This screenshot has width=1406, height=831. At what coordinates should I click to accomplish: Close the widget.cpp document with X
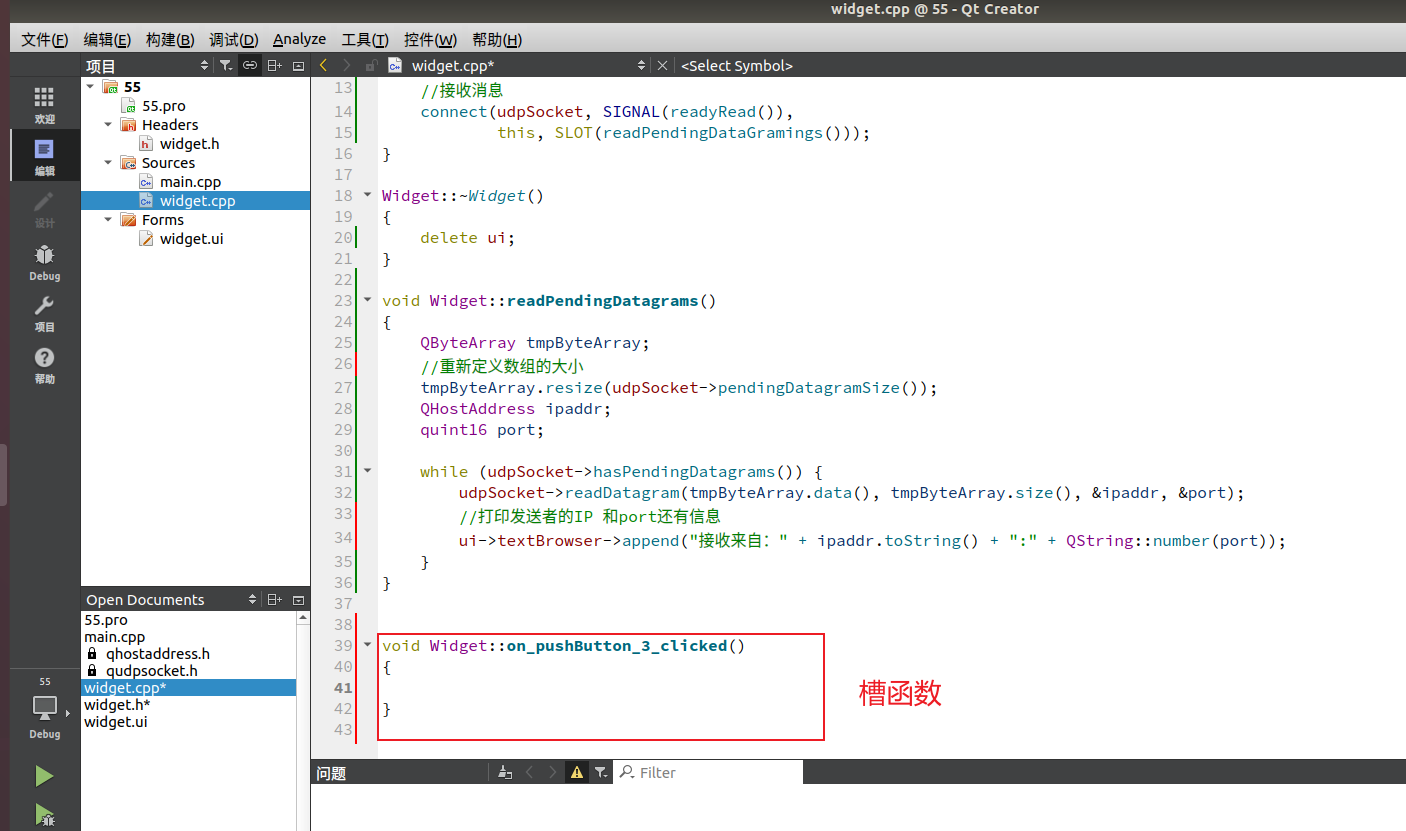tap(661, 65)
